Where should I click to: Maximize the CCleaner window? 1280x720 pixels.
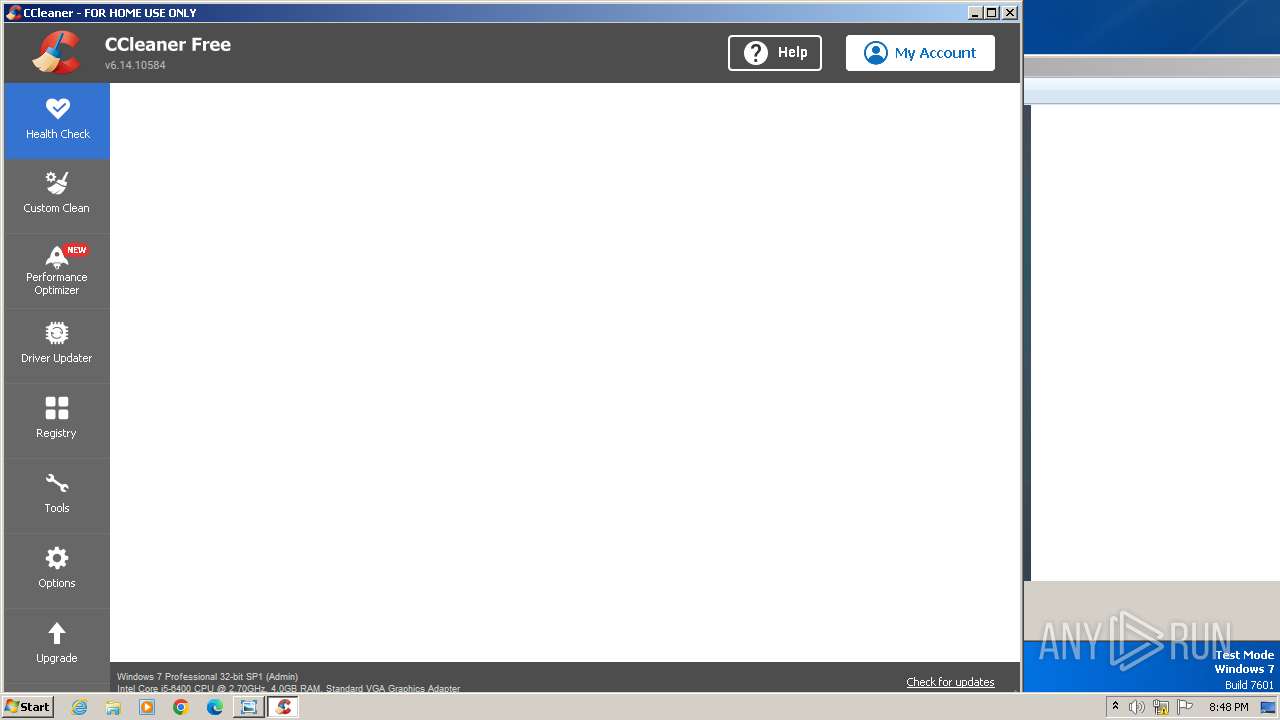(x=992, y=12)
